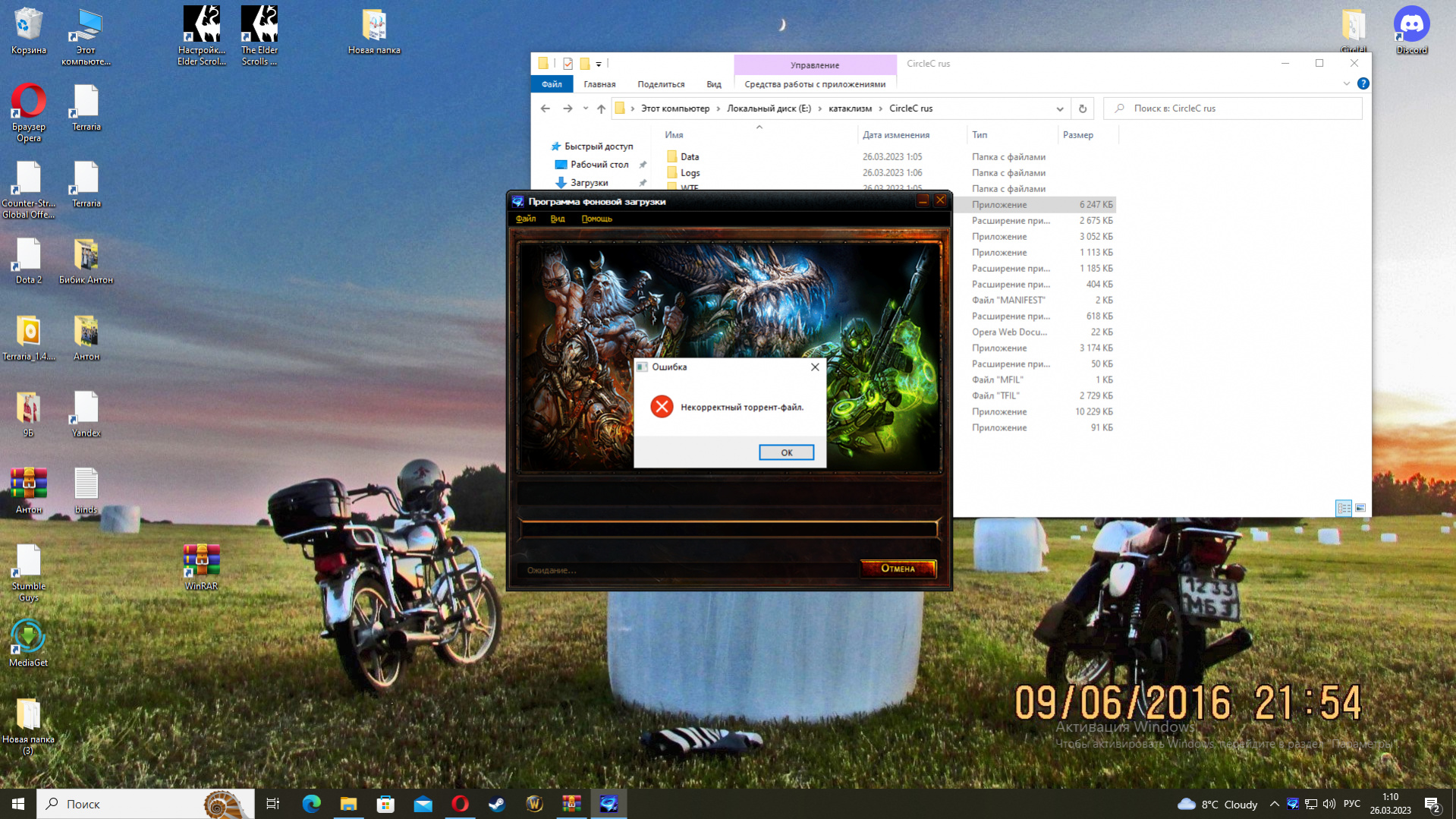Open recent locations dropdown arrow
The height and width of the screenshot is (819, 1456).
click(585, 109)
